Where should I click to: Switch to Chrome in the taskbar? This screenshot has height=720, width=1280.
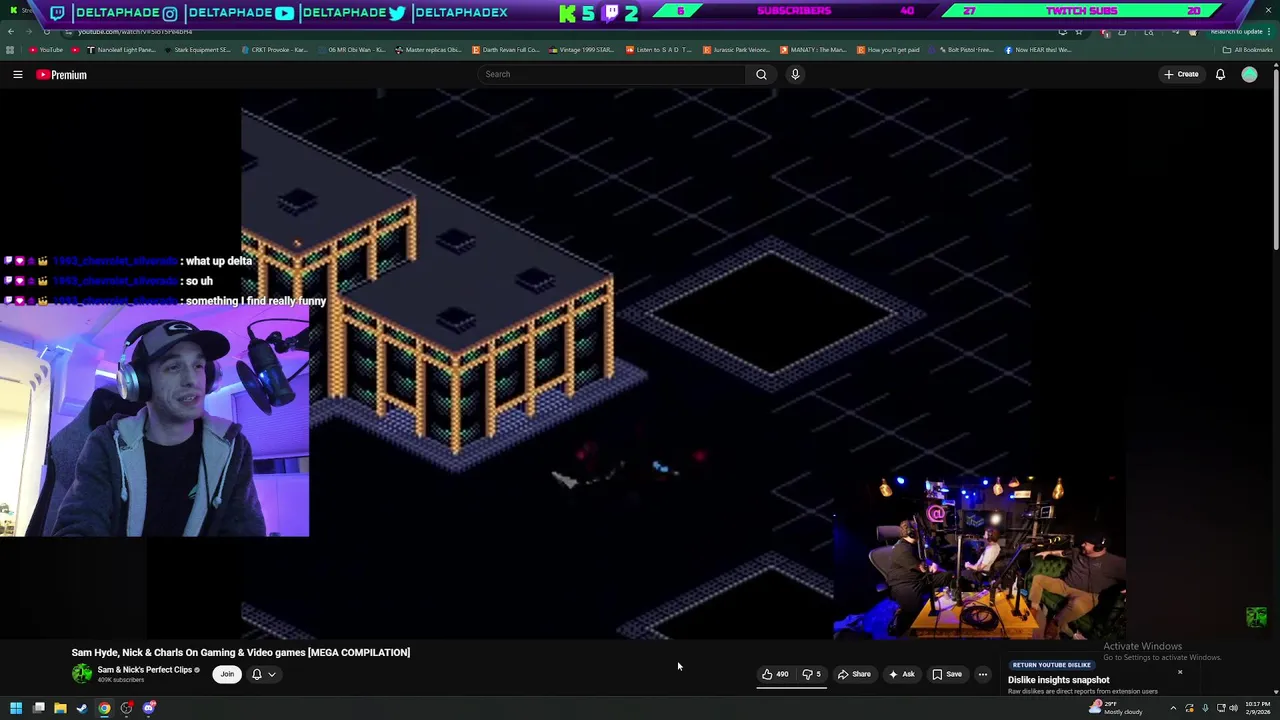(x=104, y=708)
